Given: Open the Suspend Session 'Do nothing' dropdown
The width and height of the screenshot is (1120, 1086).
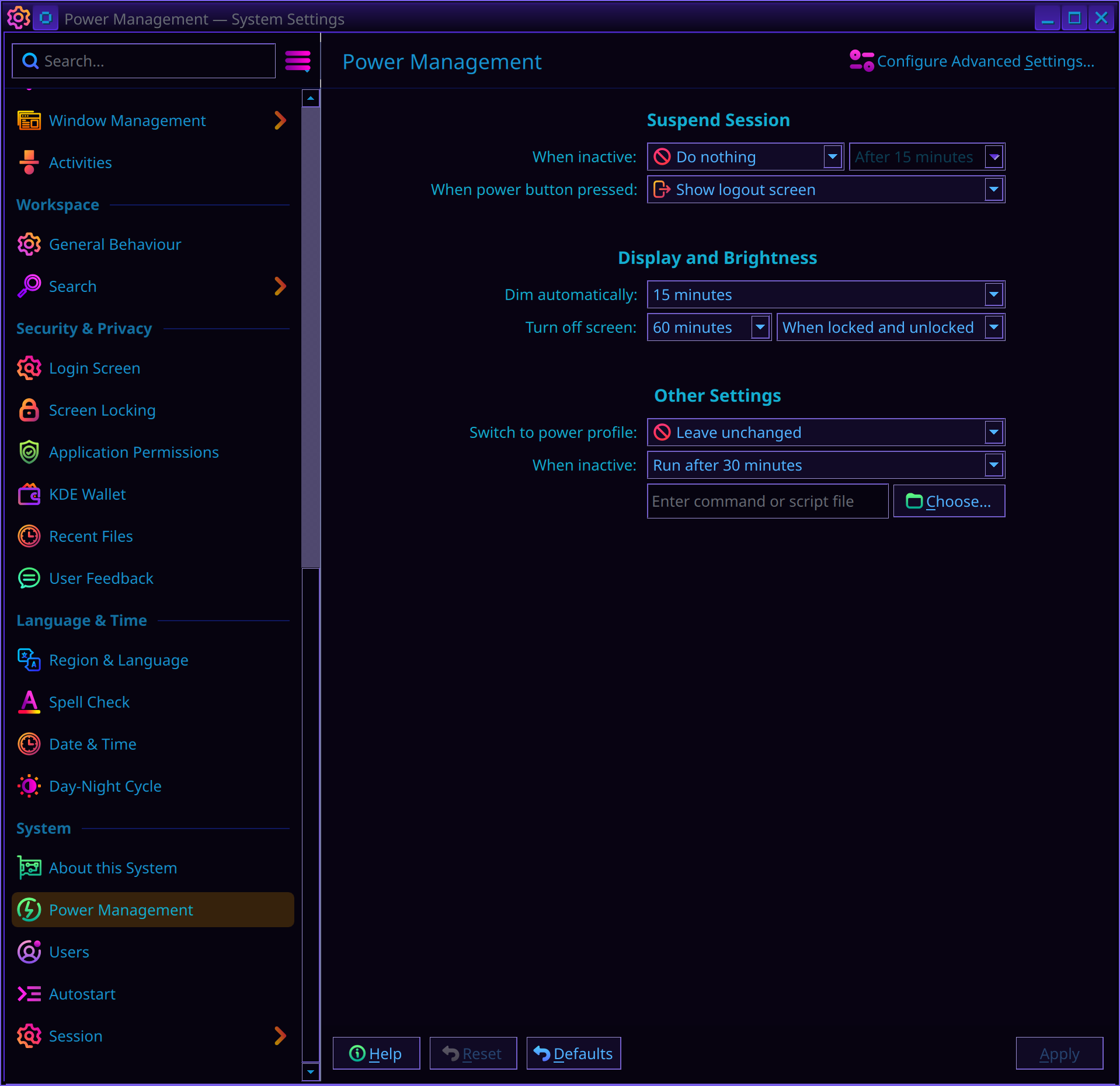Looking at the screenshot, I should click(745, 157).
